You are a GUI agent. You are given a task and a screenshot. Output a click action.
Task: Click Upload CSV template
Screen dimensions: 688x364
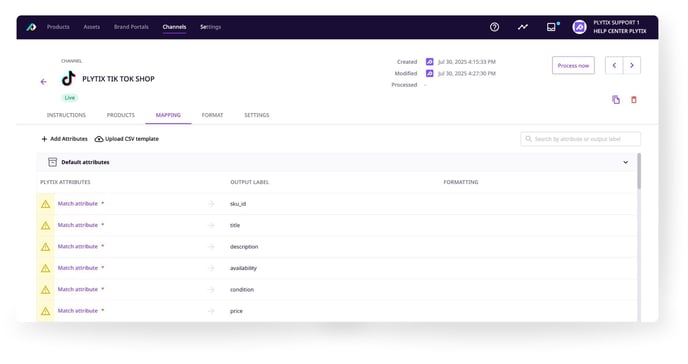pos(127,139)
